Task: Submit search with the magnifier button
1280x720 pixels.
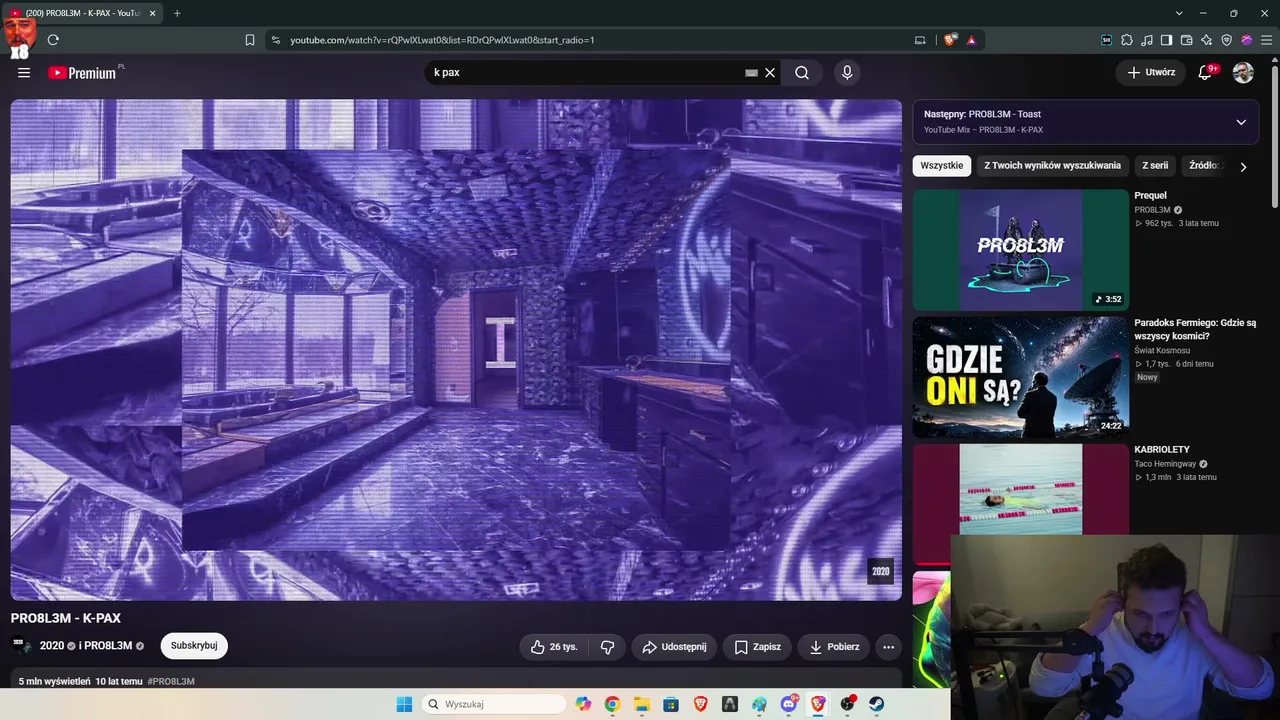Action: 802,72
